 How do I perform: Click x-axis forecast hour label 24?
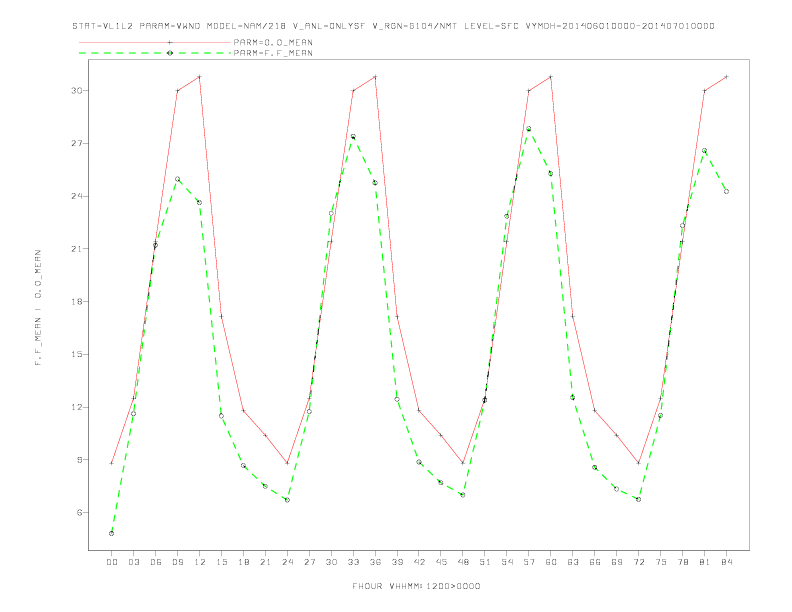287,562
